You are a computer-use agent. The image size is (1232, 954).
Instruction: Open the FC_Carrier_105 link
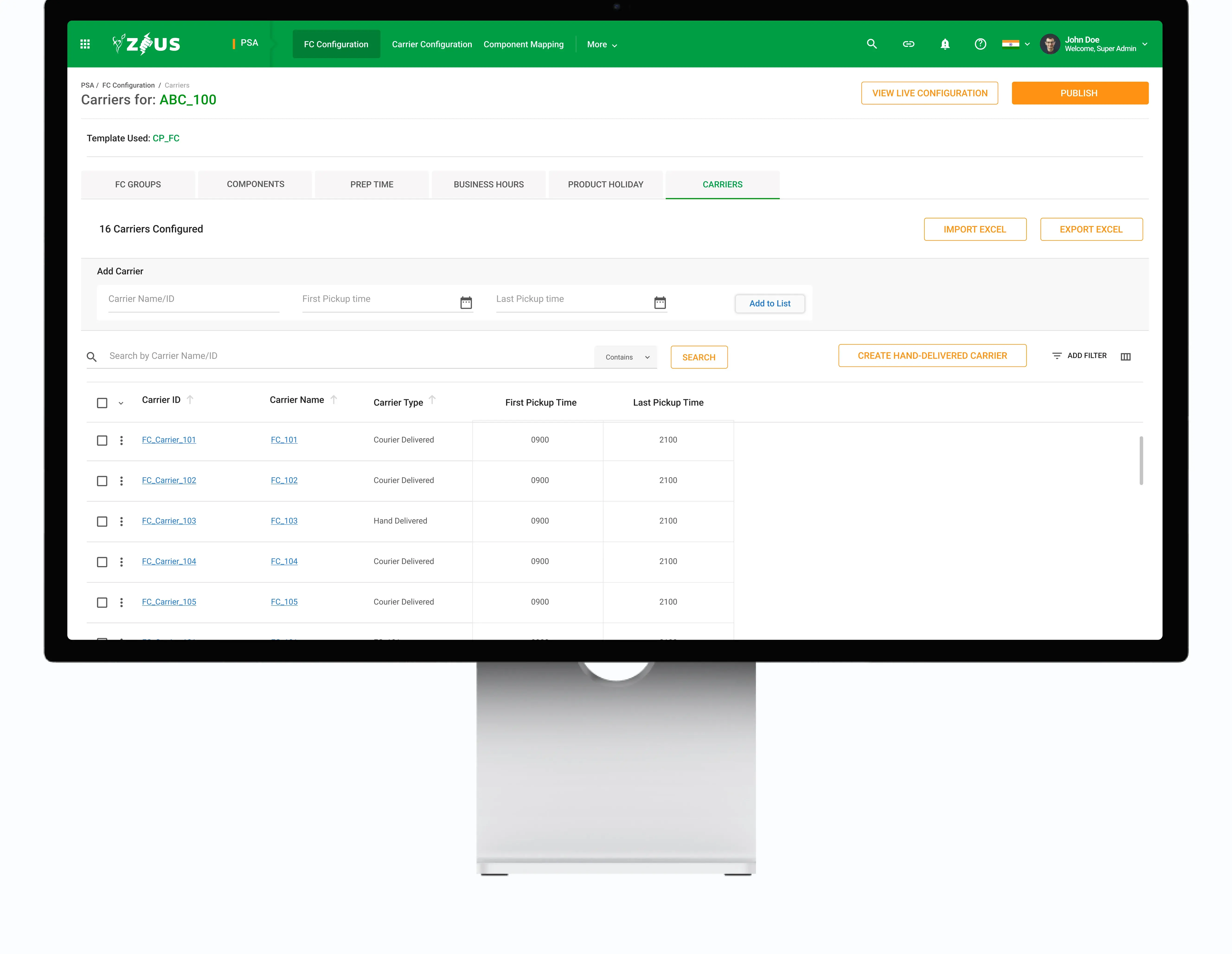[x=169, y=602]
